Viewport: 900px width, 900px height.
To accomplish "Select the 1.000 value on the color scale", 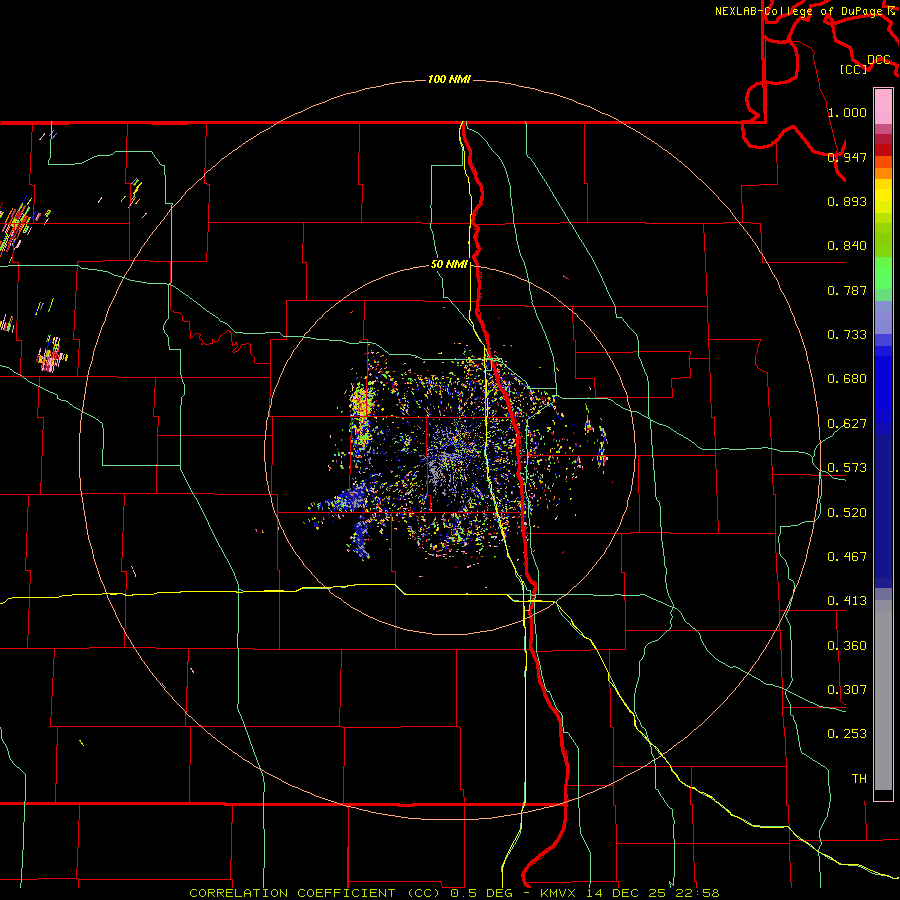I will pyautogui.click(x=847, y=112).
